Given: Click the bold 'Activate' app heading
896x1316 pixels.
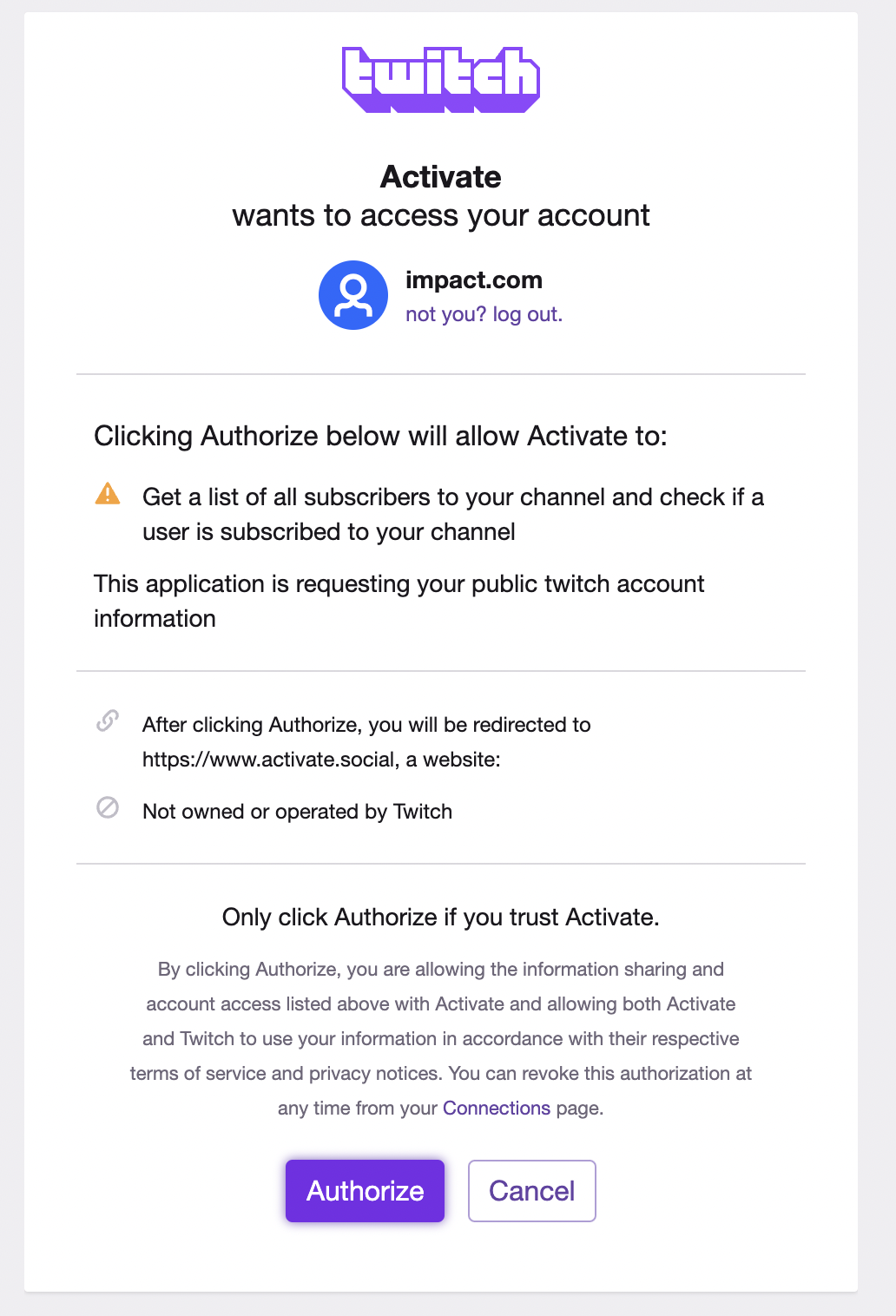Looking at the screenshot, I should 441,177.
